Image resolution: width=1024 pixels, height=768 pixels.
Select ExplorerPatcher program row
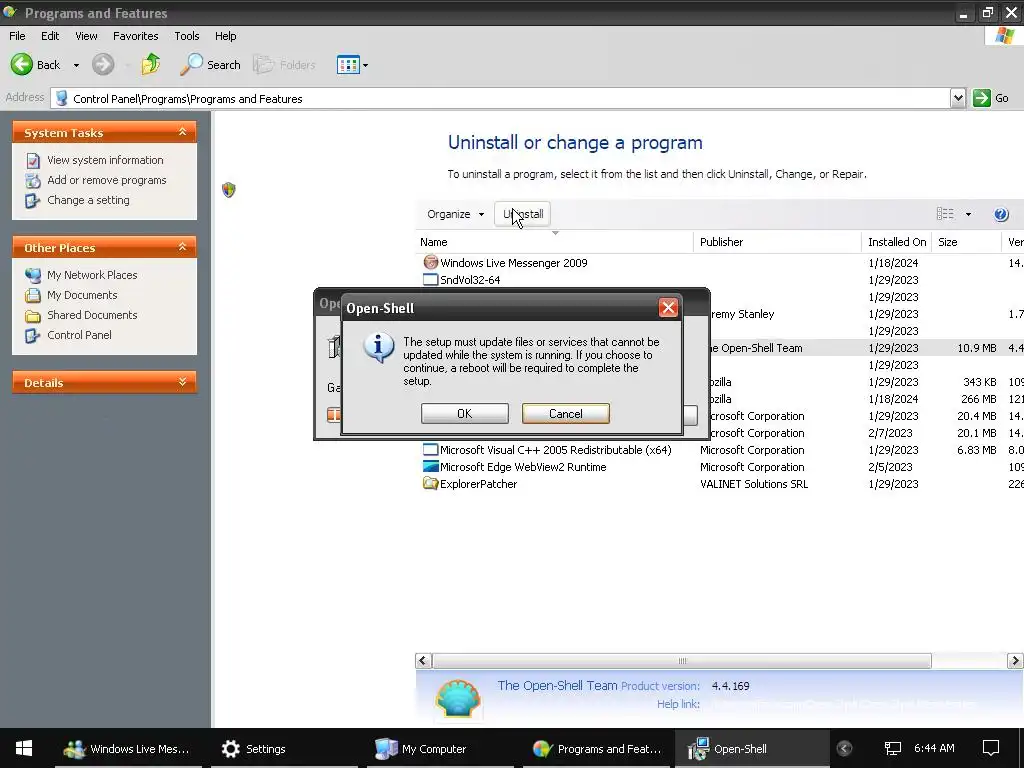718,484
